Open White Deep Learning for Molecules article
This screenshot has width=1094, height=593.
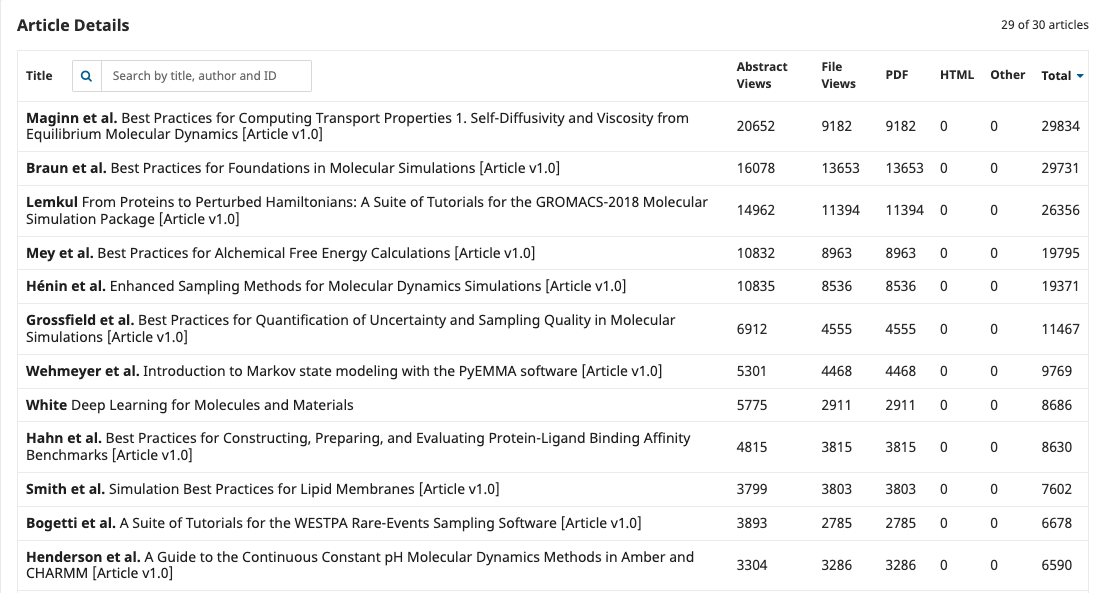[x=189, y=405]
